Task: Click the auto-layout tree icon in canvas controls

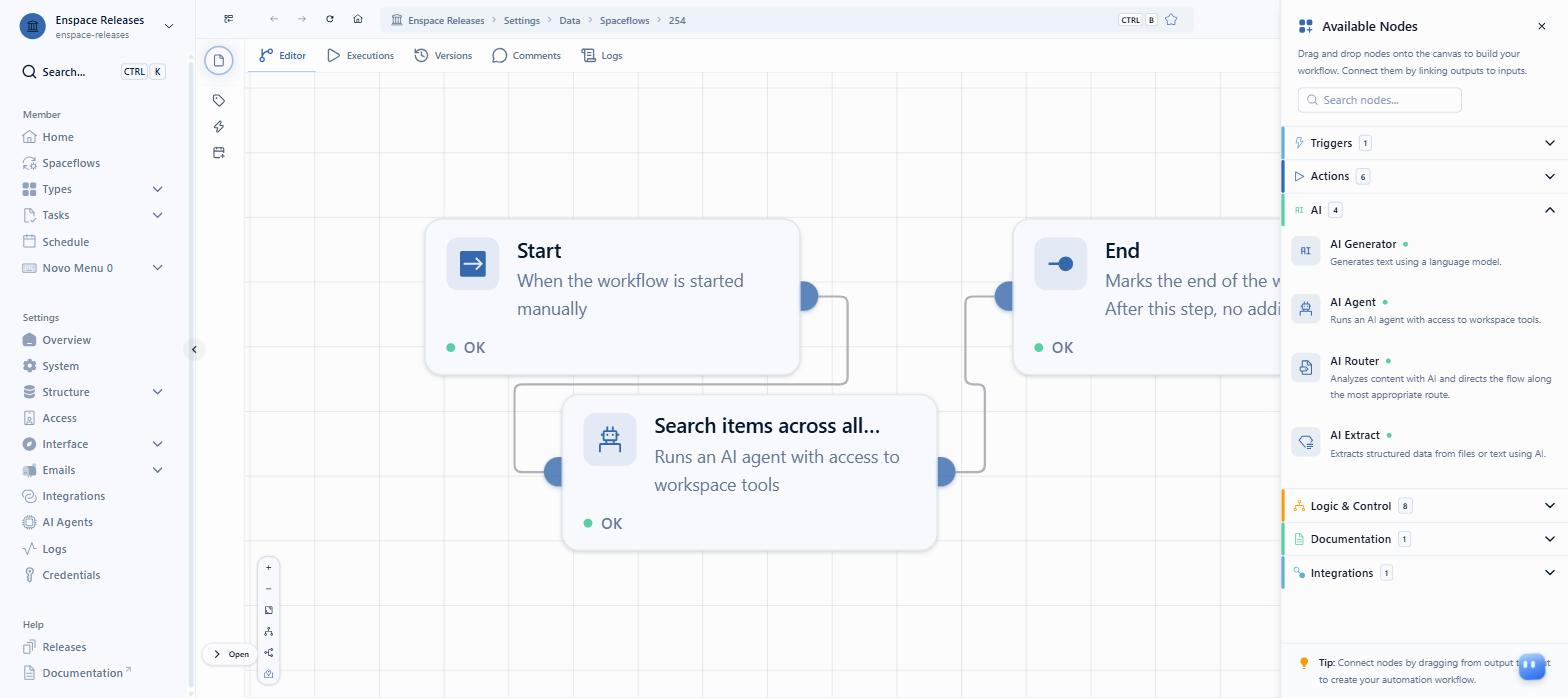Action: [268, 632]
